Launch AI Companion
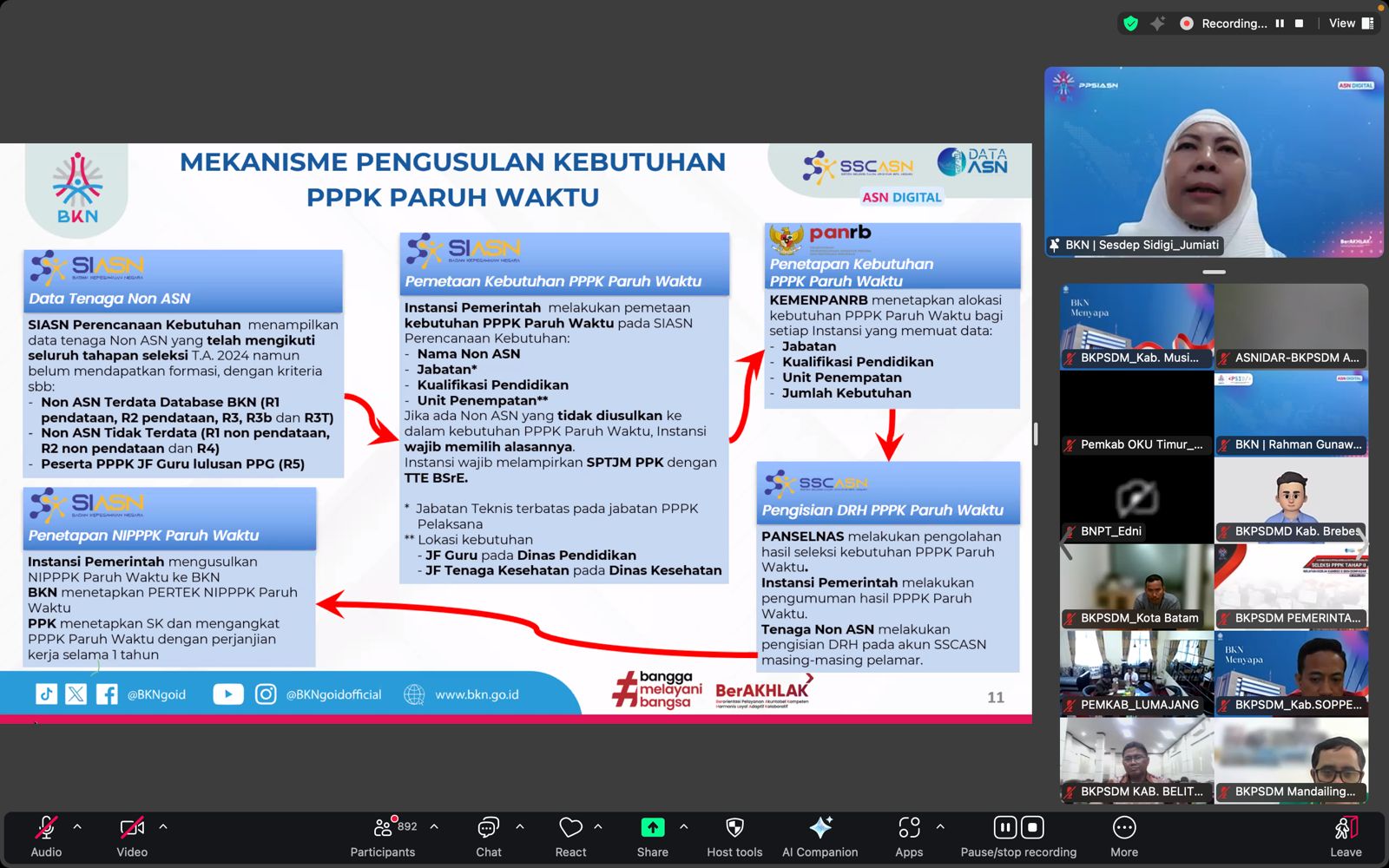 [820, 837]
